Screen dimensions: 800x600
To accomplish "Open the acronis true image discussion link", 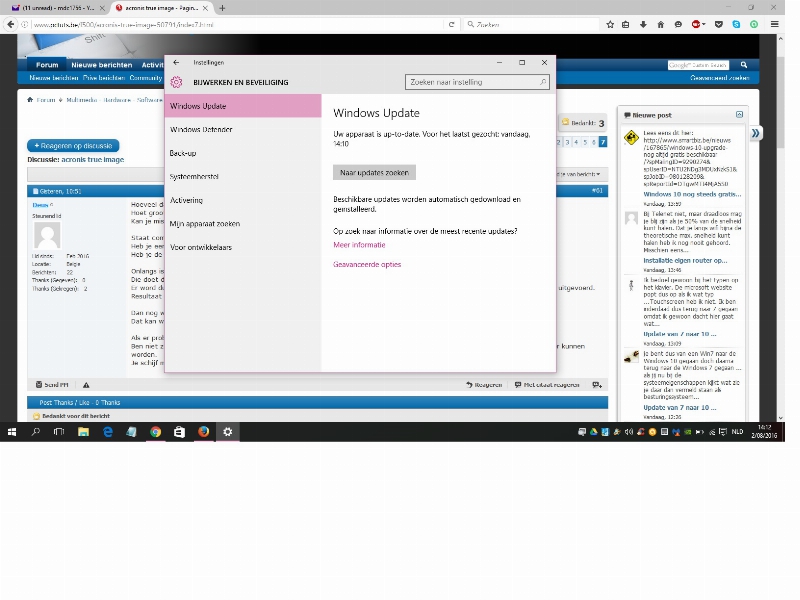I will [x=92, y=160].
